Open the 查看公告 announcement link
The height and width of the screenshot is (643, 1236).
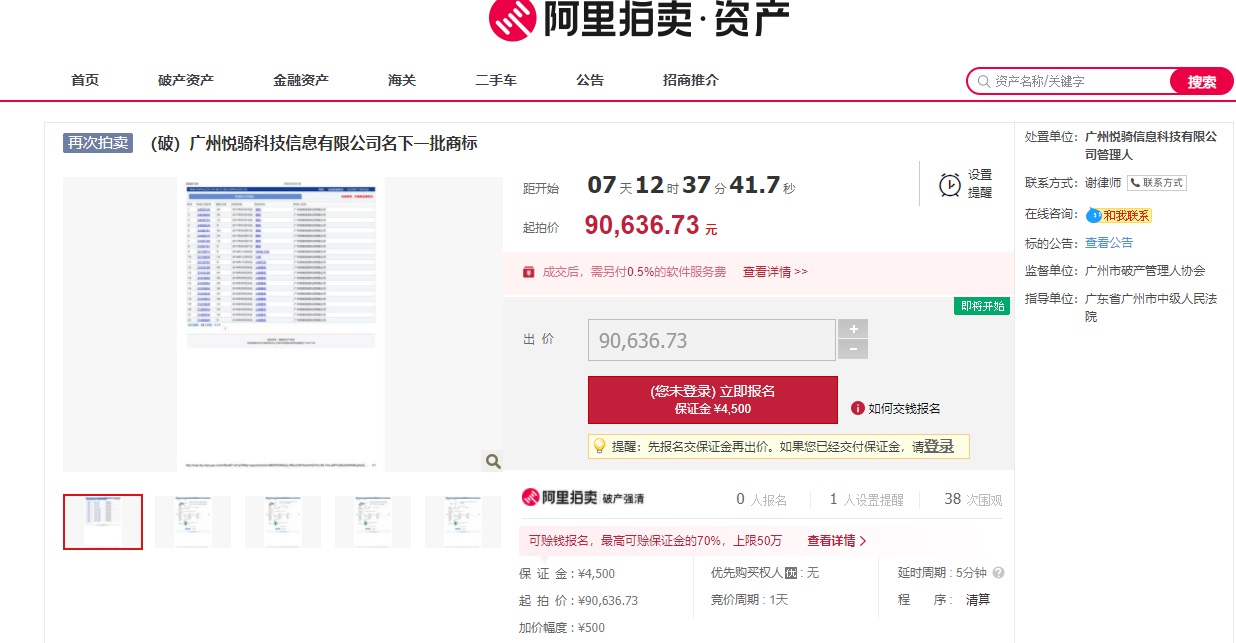click(x=1109, y=242)
